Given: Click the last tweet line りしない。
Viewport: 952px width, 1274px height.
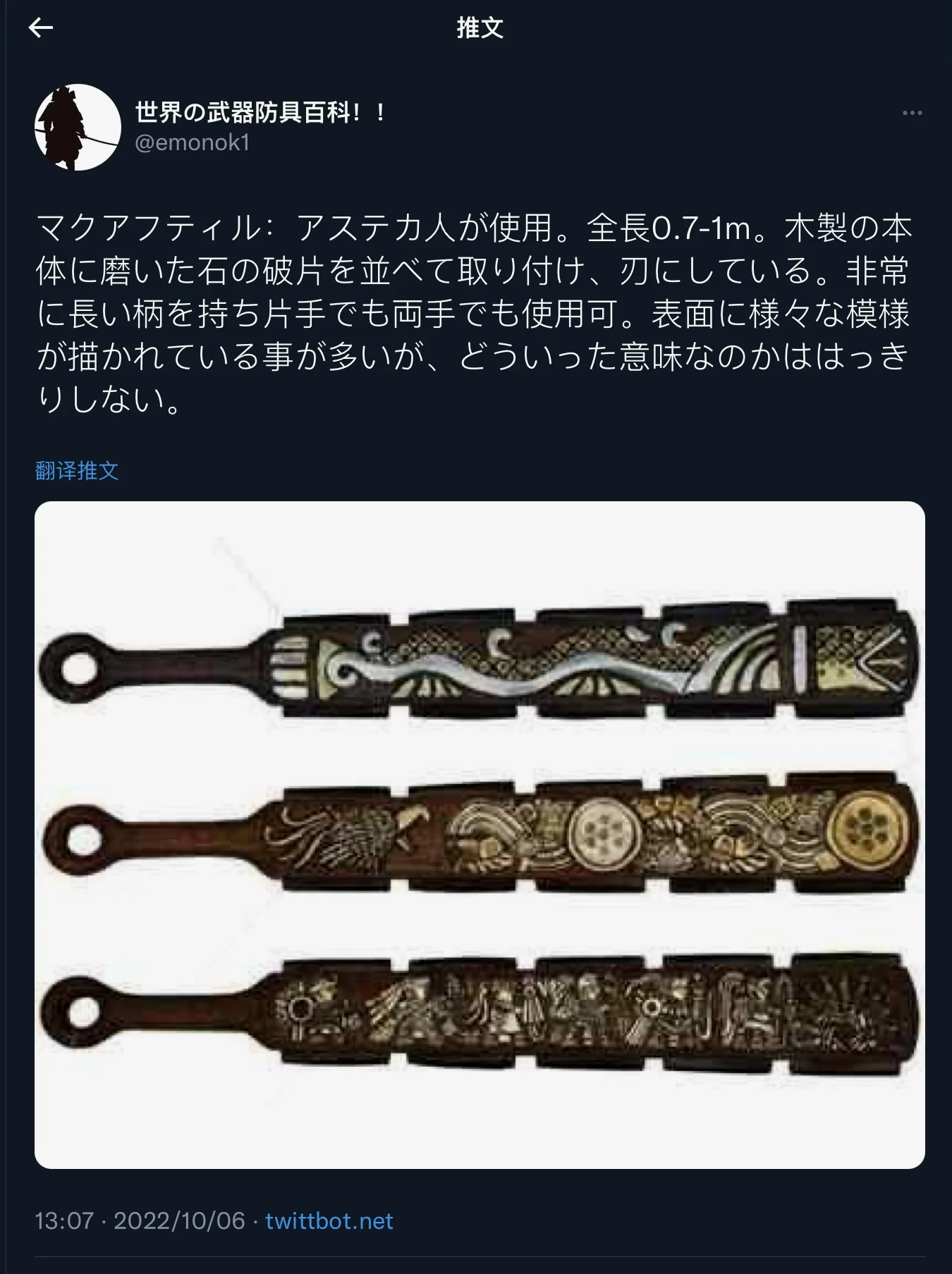Looking at the screenshot, I should (110, 399).
